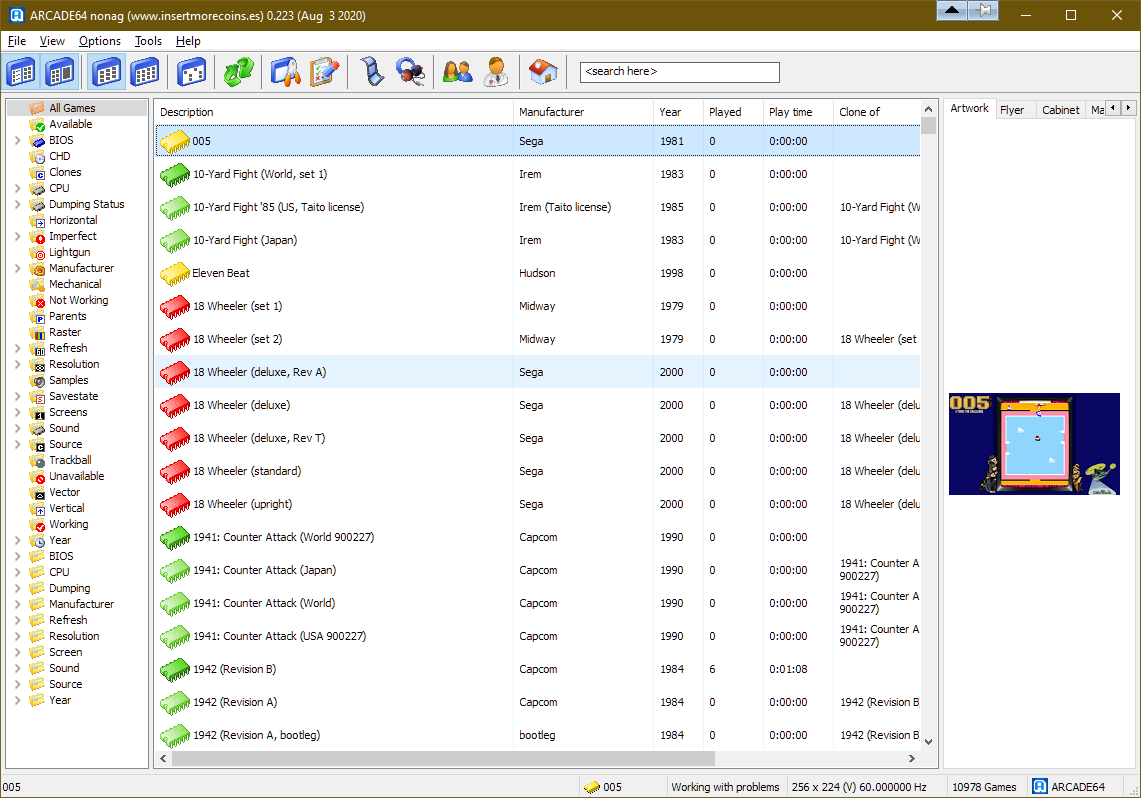Sort by the Clone of column header
The image size is (1141, 798).
click(x=876, y=112)
